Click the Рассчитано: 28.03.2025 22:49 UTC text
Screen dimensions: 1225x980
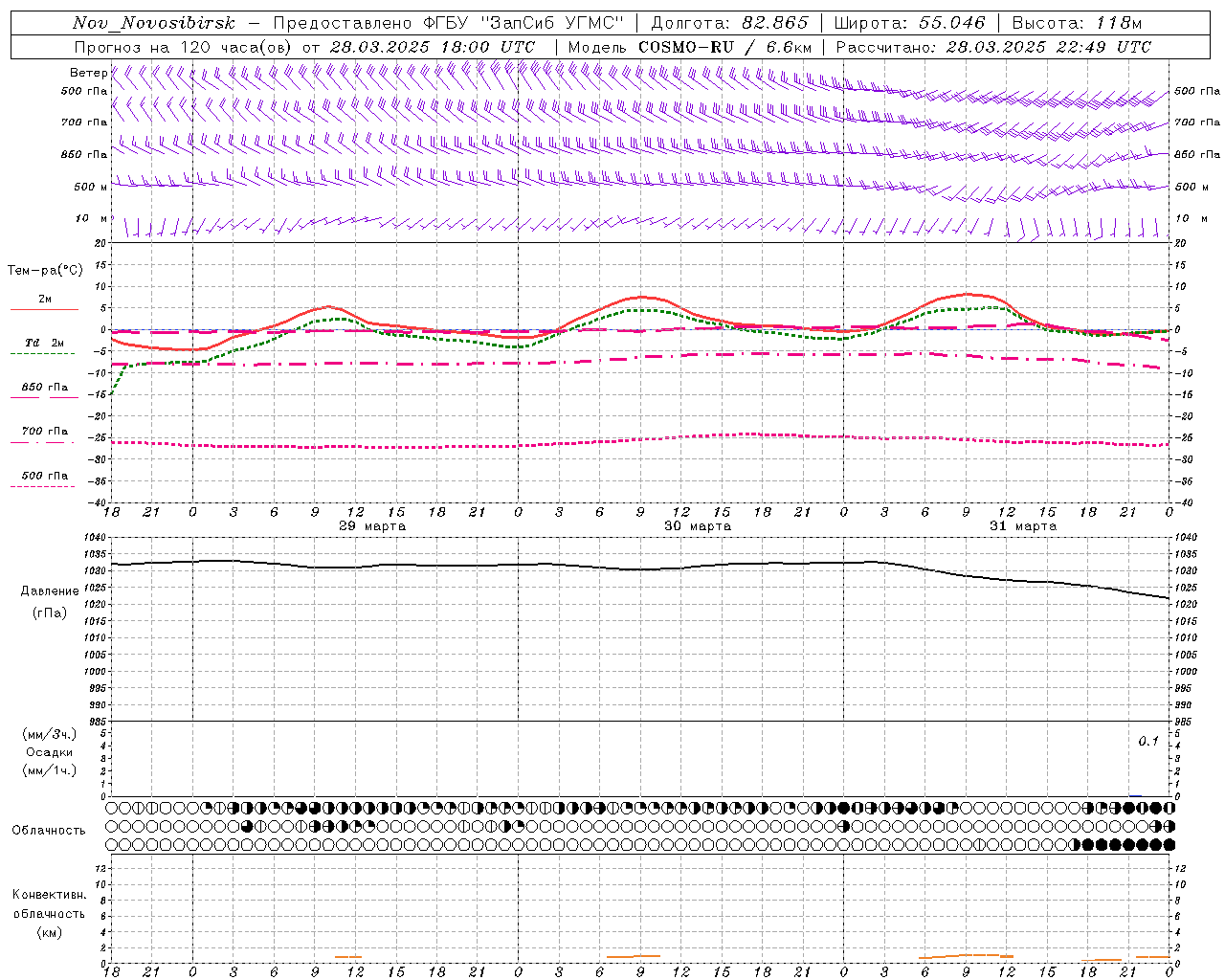pos(993,47)
